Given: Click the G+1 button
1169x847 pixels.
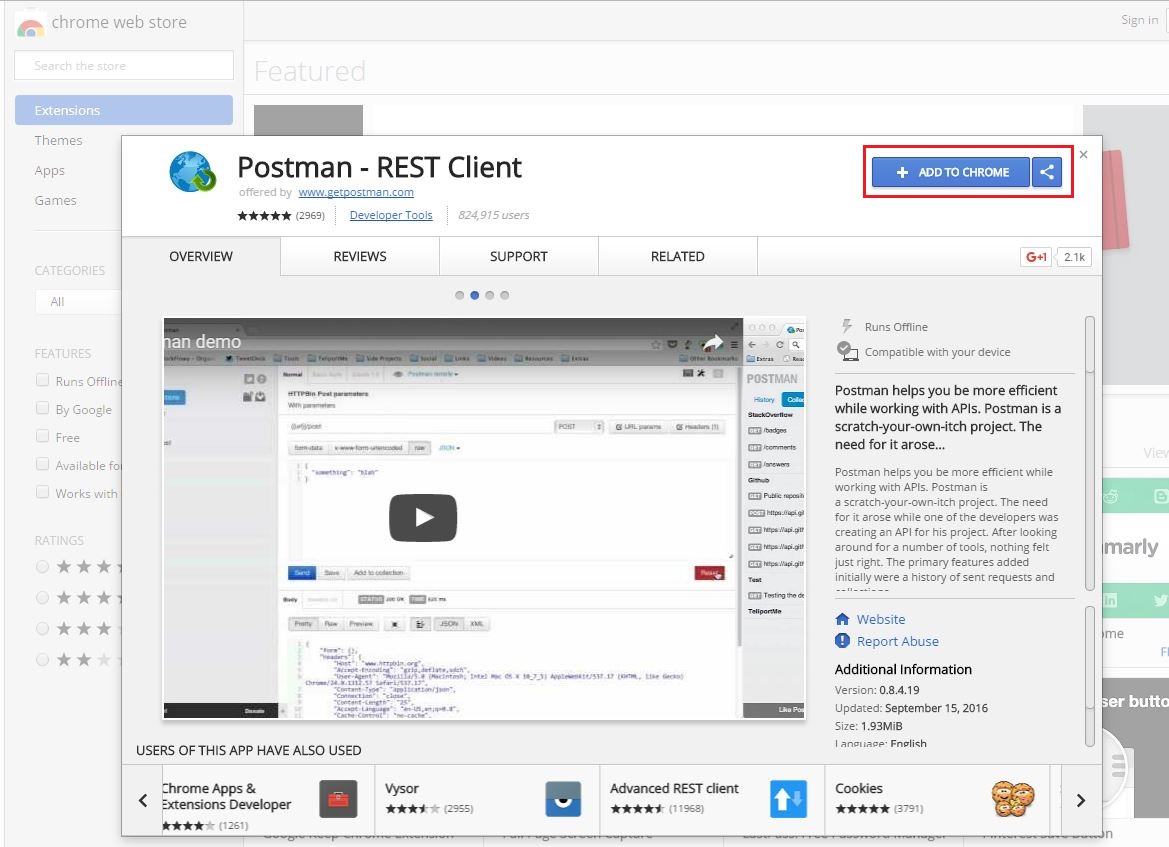Looking at the screenshot, I should coord(1036,256).
